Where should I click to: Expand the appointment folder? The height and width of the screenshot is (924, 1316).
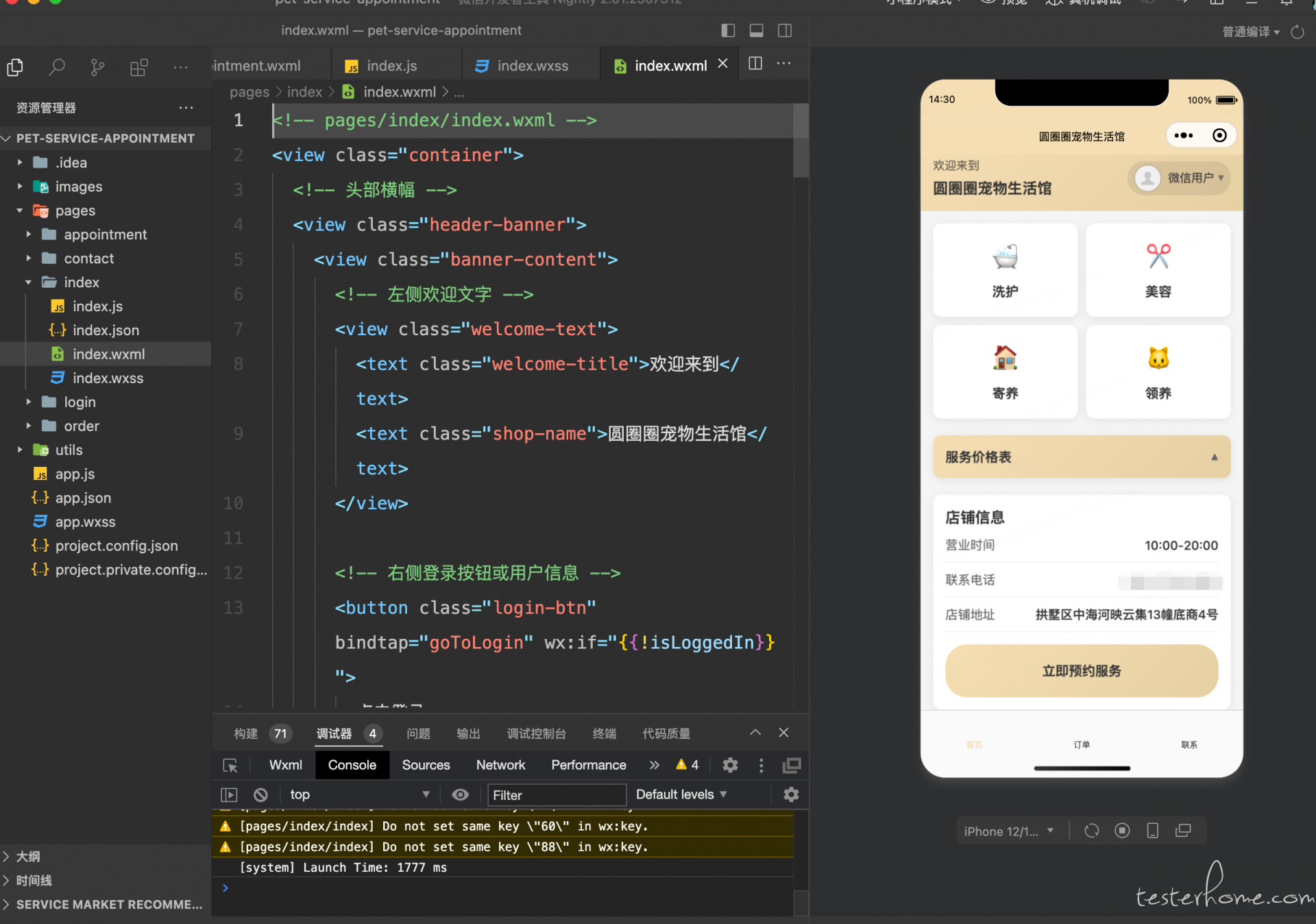[106, 234]
